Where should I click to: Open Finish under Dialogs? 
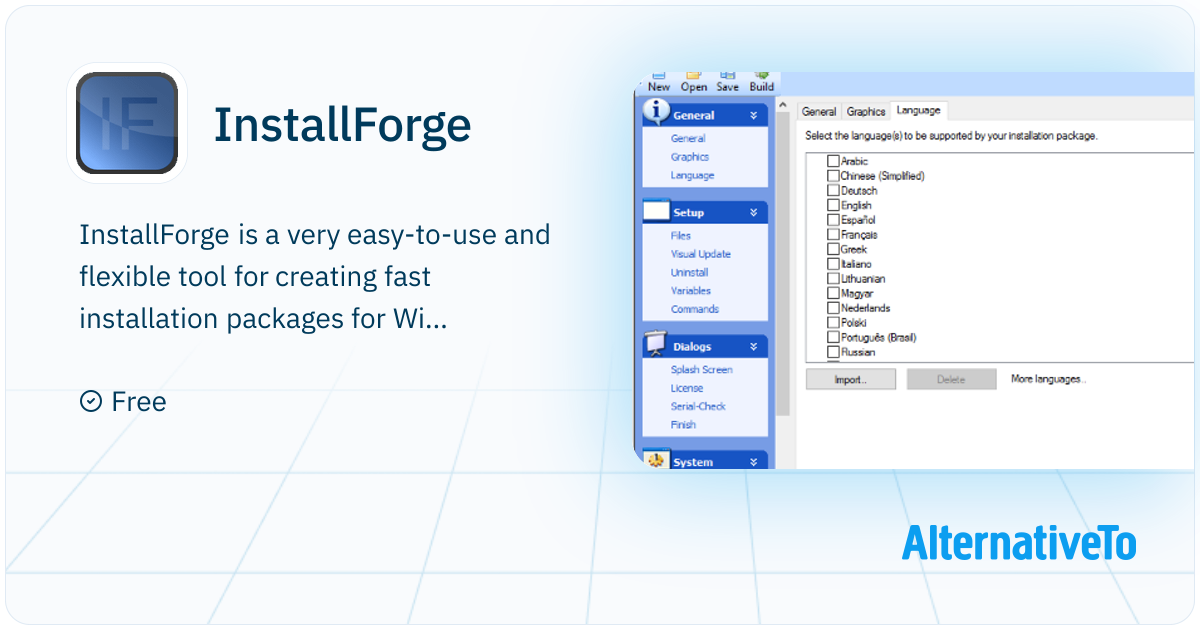pyautogui.click(x=683, y=425)
